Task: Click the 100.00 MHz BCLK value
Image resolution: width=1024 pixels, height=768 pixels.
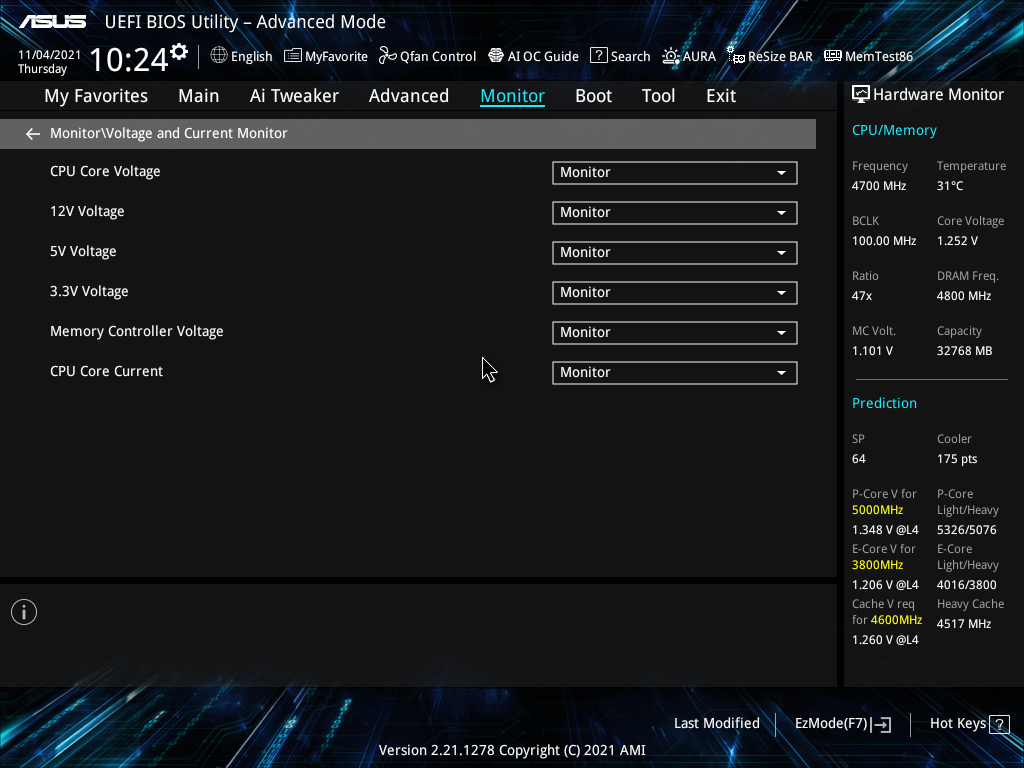Action: (x=884, y=241)
